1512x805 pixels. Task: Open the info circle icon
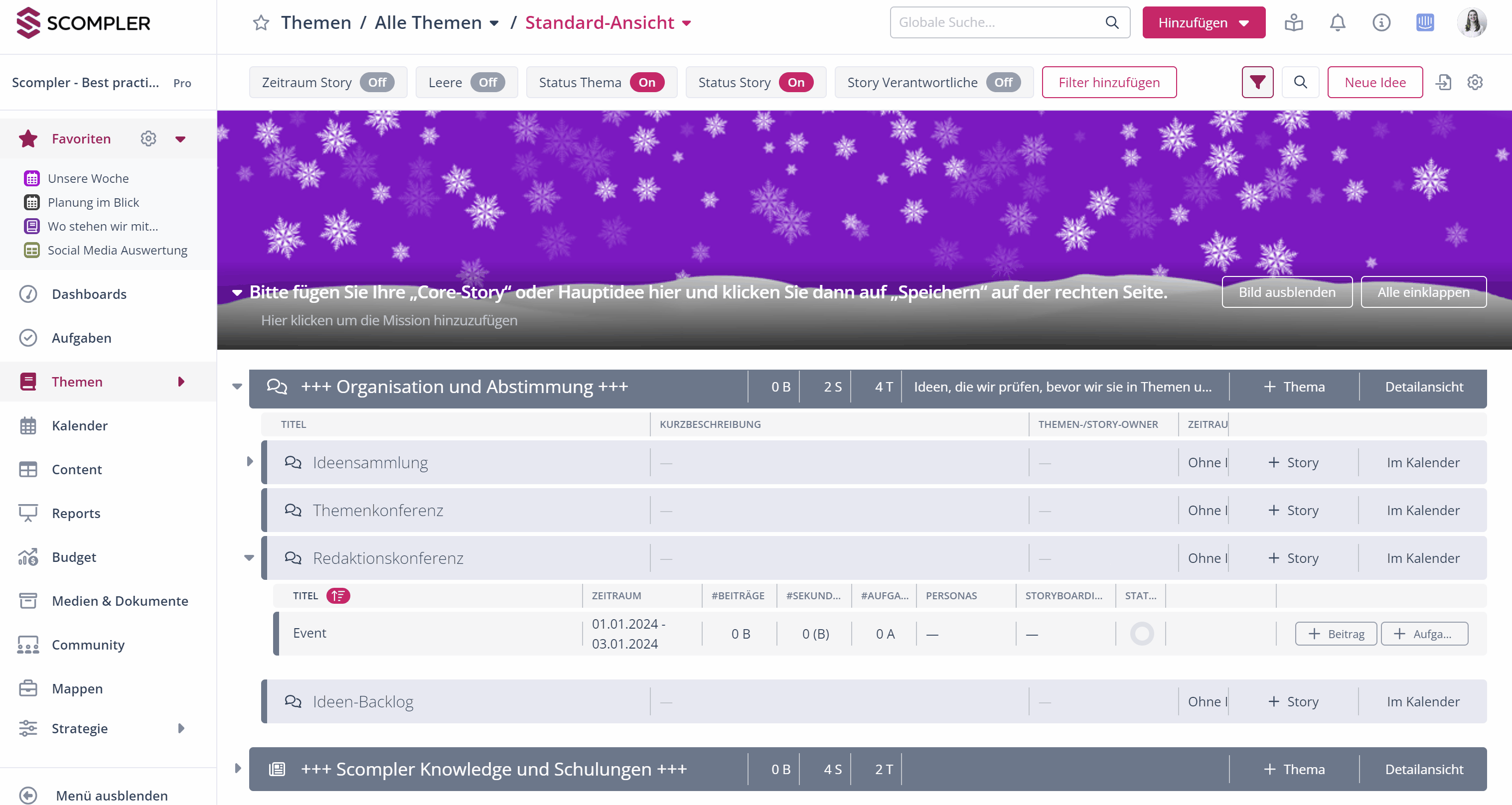pos(1381,23)
